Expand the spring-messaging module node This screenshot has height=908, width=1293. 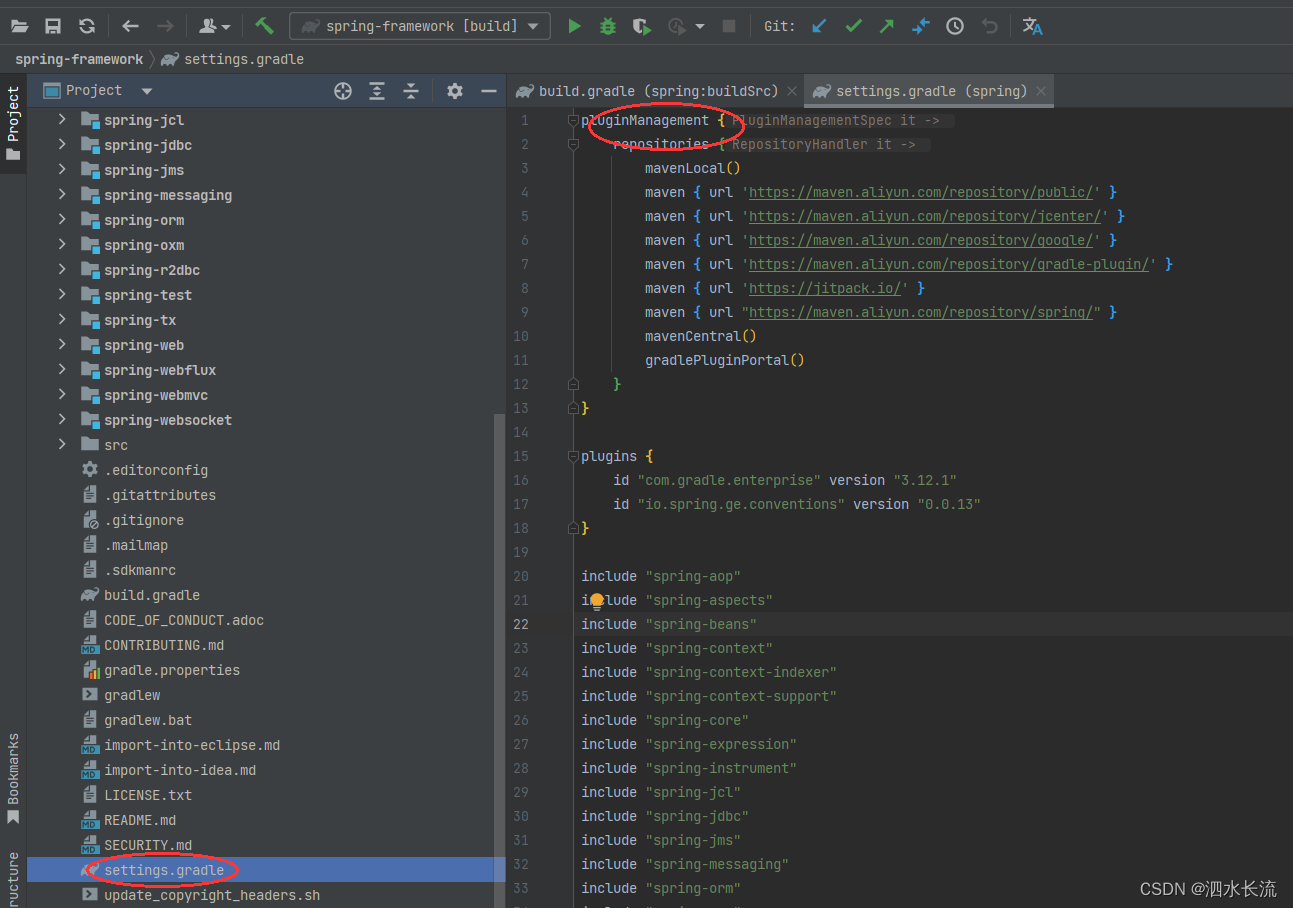click(62, 195)
